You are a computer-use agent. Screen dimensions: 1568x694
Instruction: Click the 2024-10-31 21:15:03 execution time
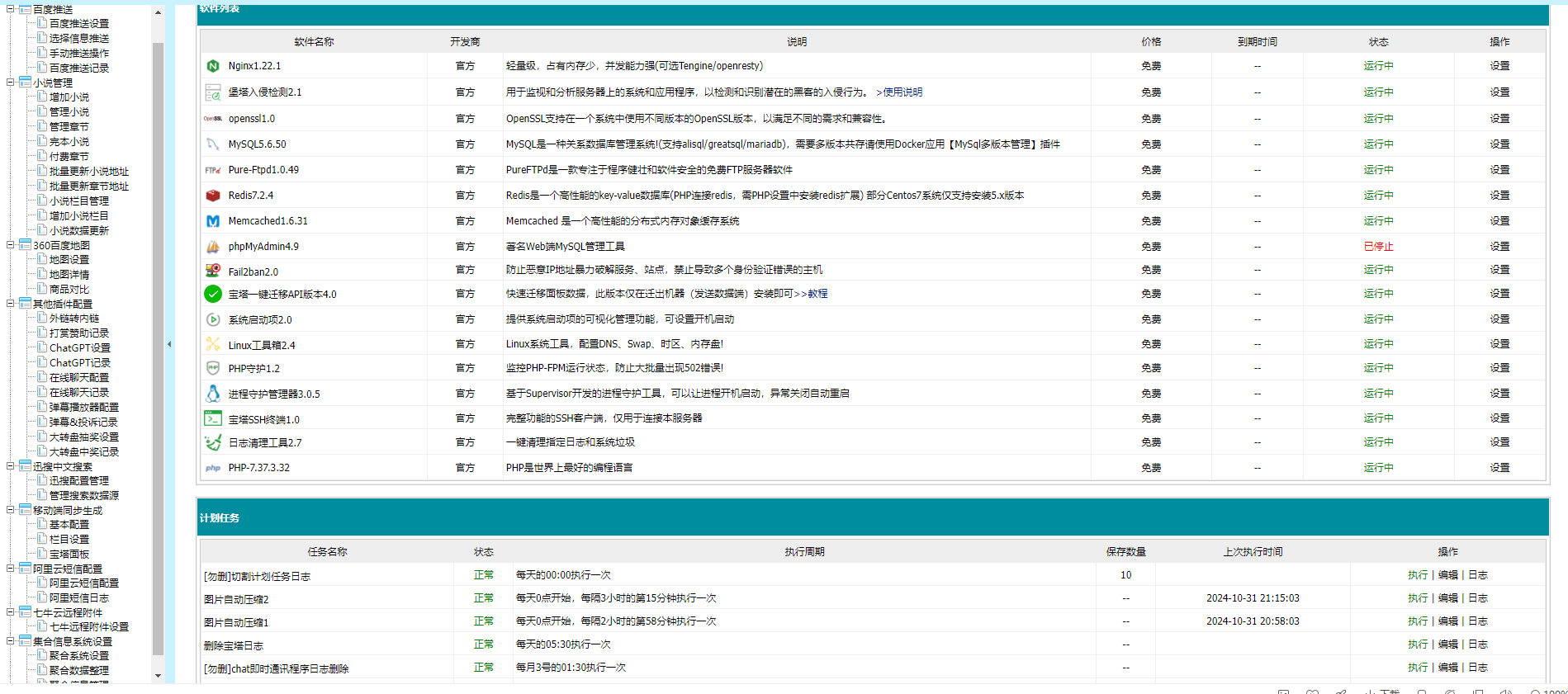point(1253,598)
